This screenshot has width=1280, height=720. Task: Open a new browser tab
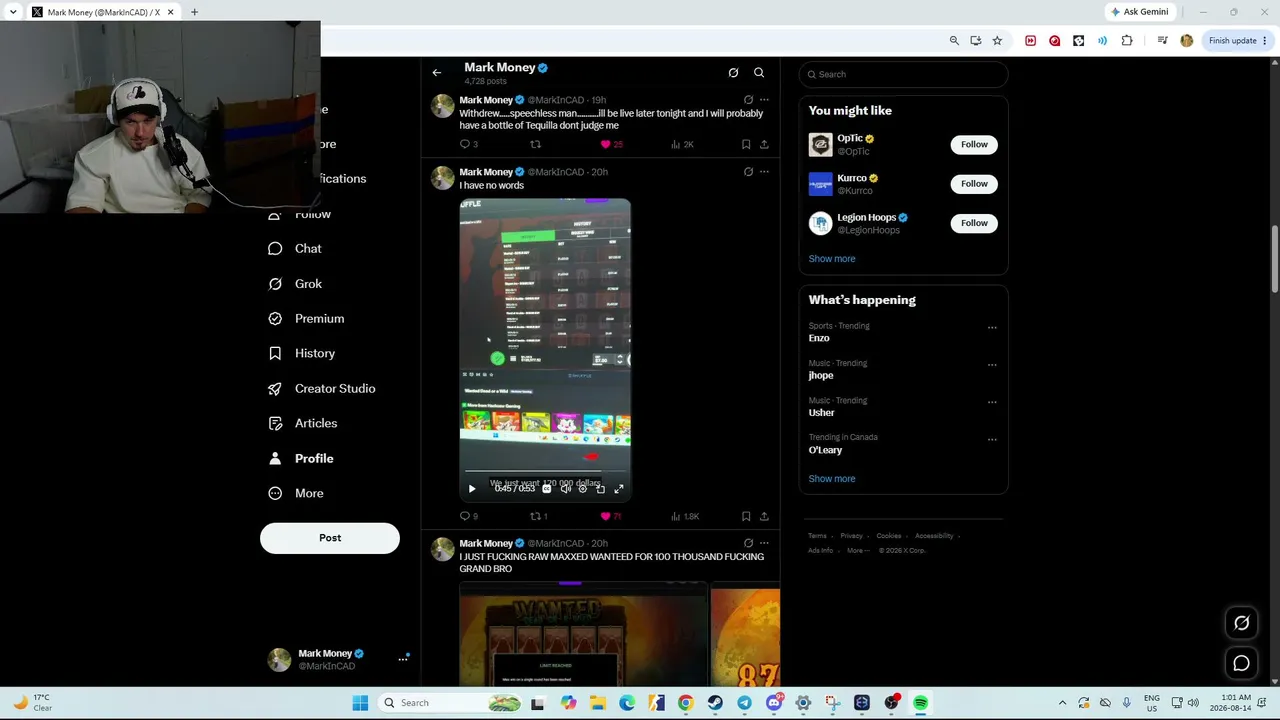194,12
